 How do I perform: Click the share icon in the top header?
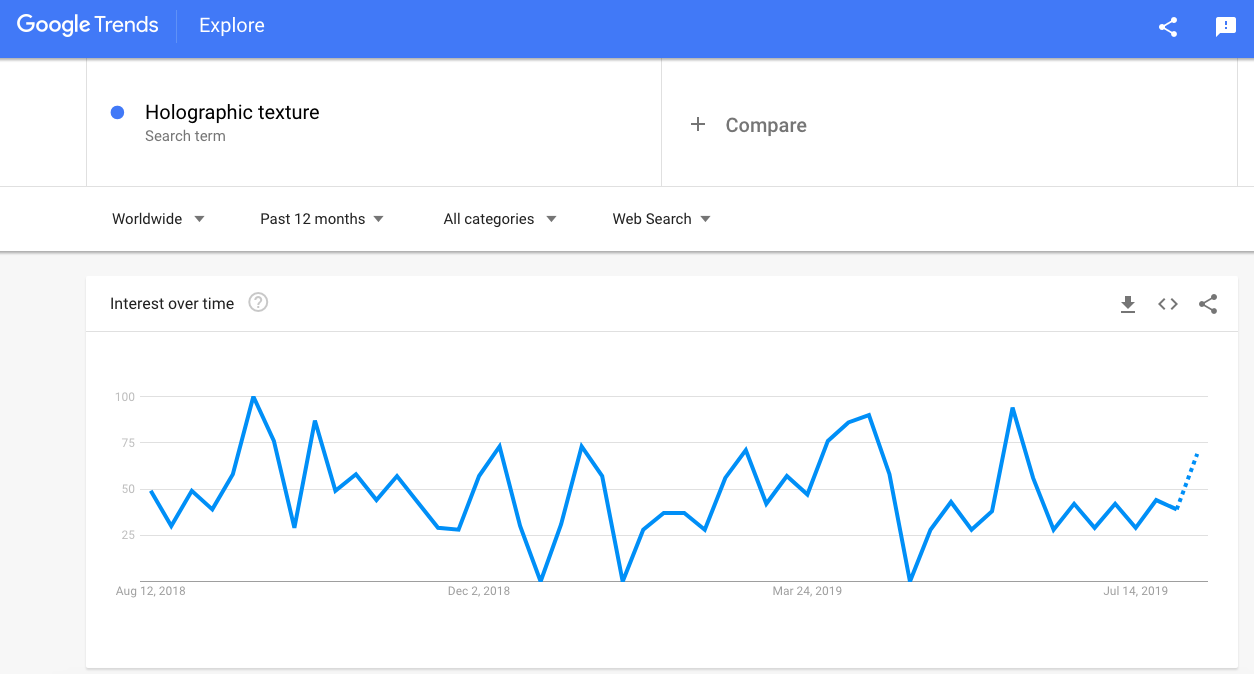1168,27
